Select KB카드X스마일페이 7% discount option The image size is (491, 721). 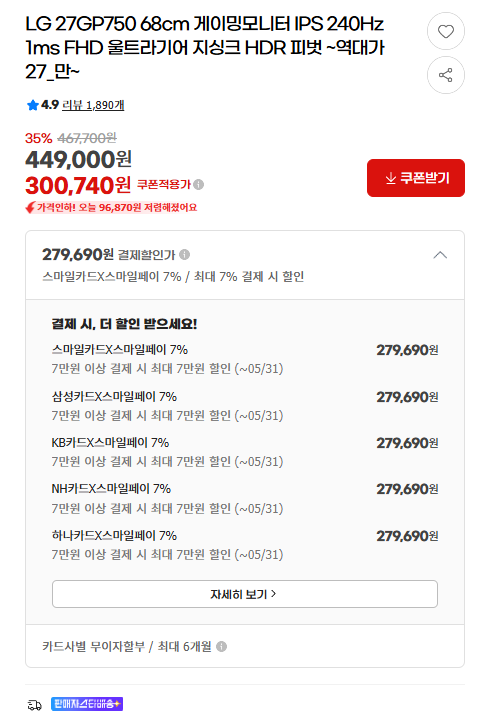[x=245, y=452]
